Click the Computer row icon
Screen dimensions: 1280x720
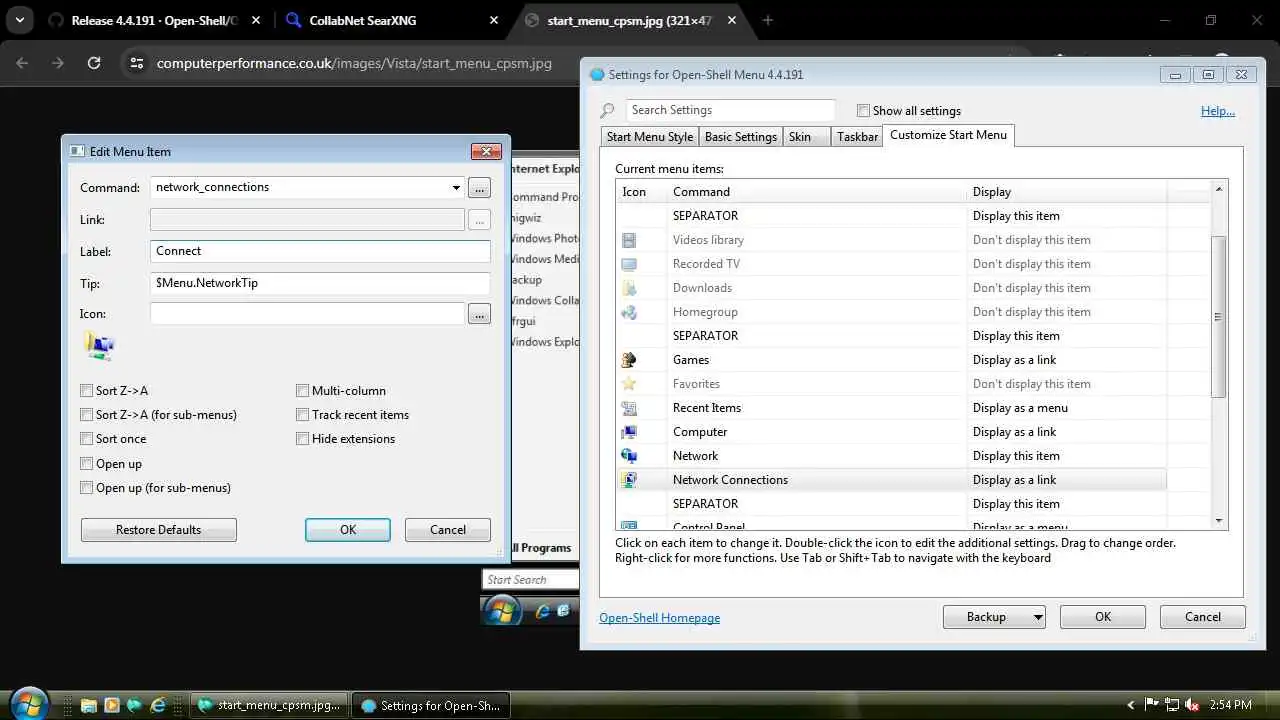[629, 432]
